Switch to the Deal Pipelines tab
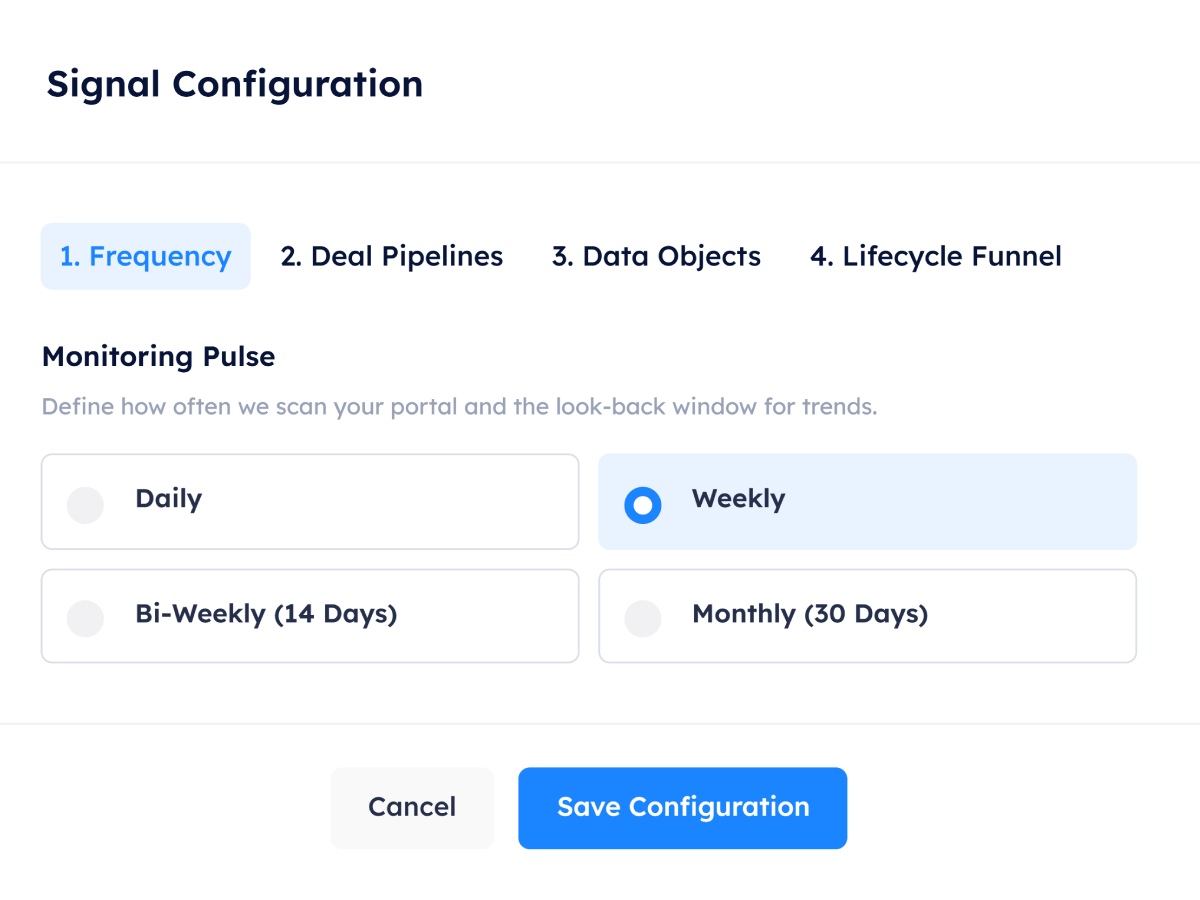The image size is (1200, 900). (x=392, y=257)
